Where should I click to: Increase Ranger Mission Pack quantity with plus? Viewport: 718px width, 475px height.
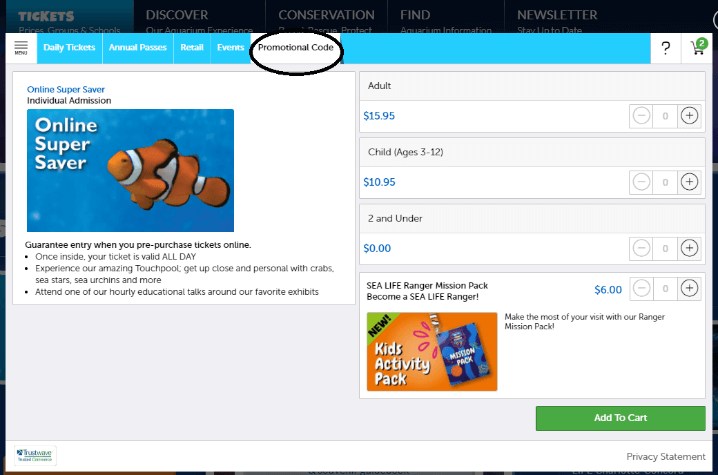(689, 288)
